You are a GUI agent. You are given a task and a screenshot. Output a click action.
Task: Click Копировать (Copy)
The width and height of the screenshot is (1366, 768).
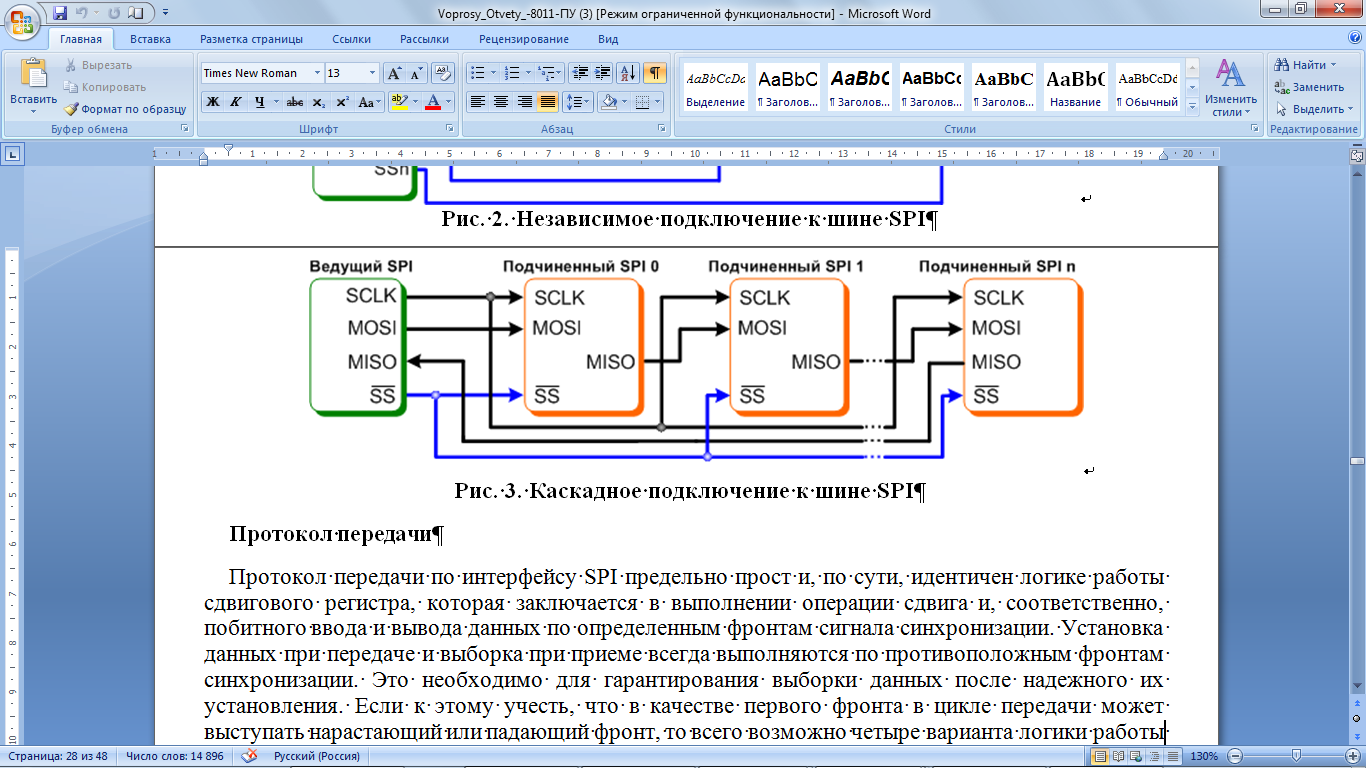pos(105,87)
